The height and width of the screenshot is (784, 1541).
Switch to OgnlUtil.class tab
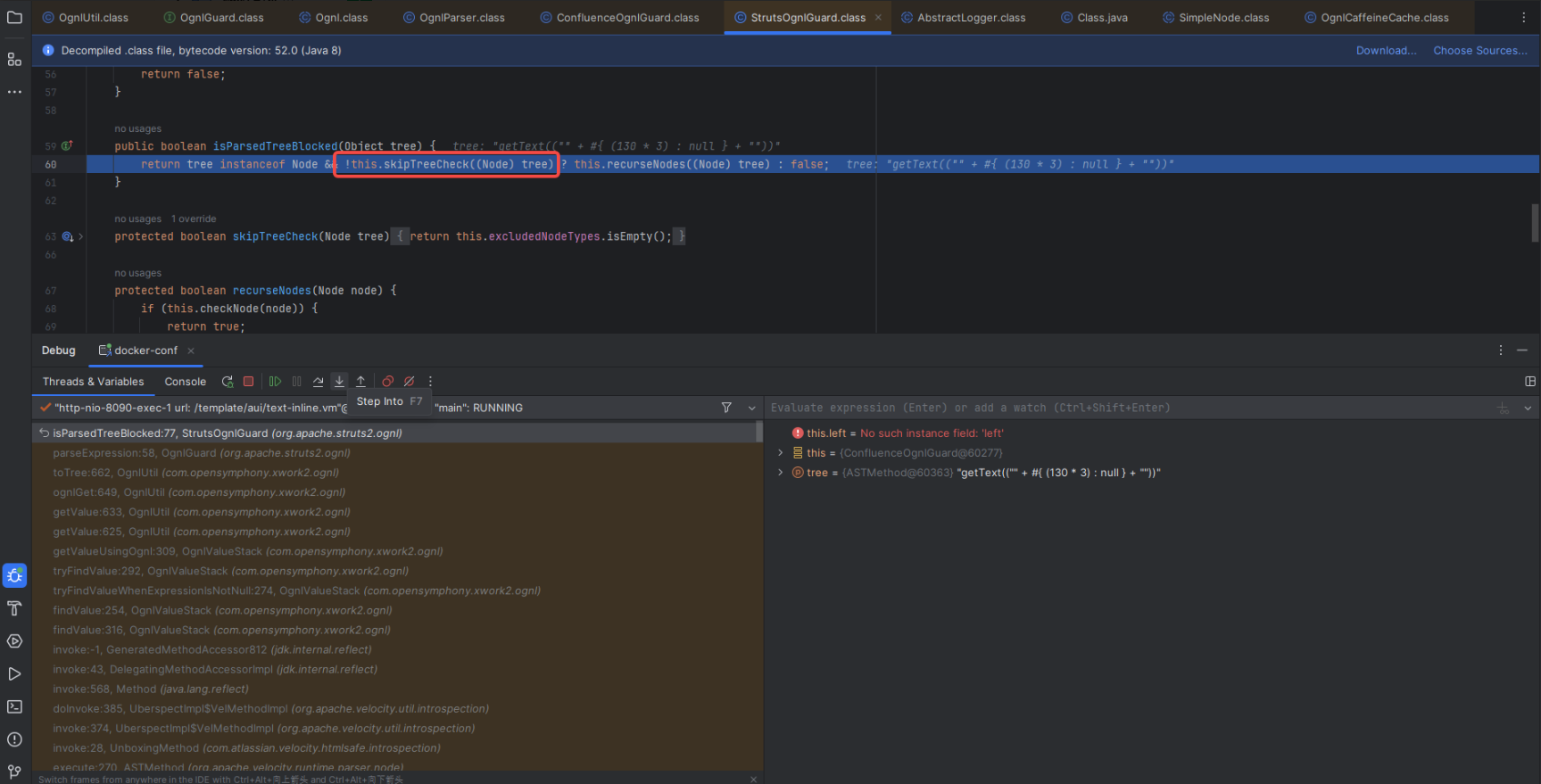[x=85, y=17]
